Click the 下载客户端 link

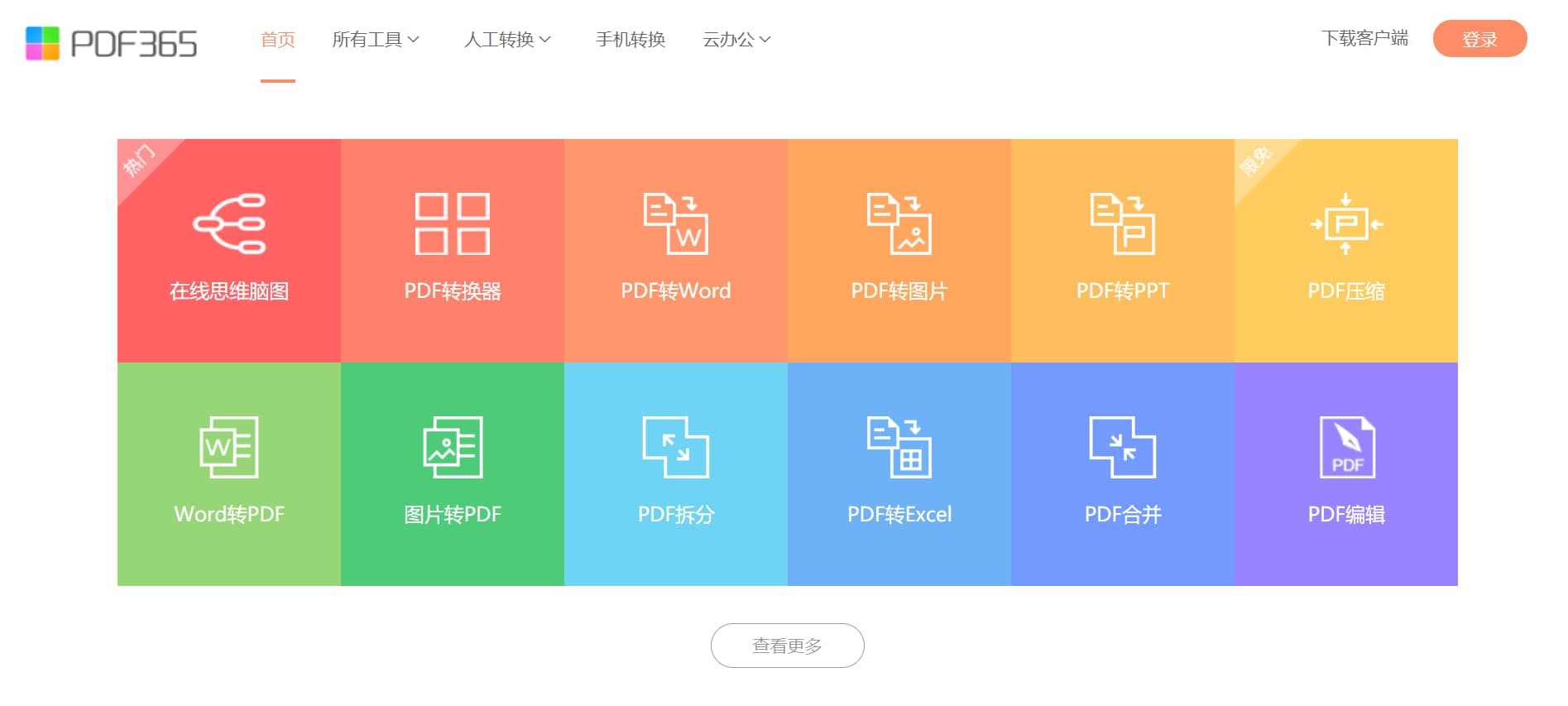click(1365, 38)
